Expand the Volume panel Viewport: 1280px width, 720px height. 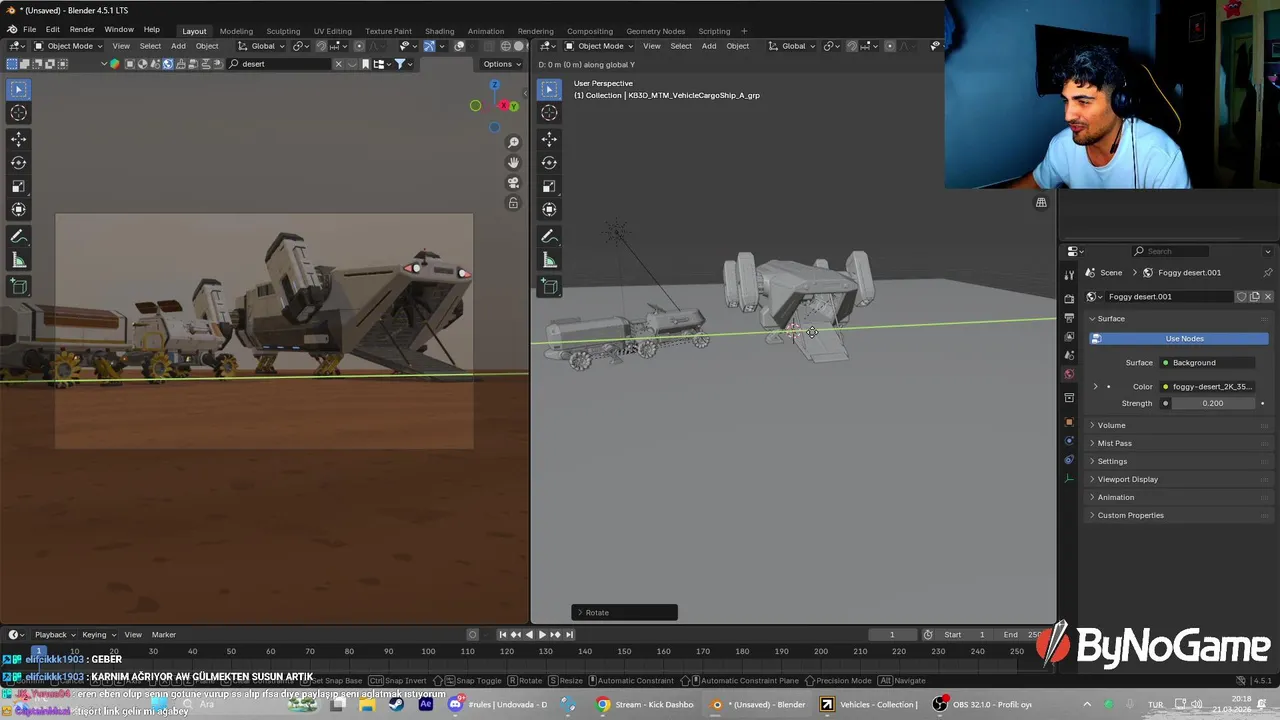[x=1111, y=425]
